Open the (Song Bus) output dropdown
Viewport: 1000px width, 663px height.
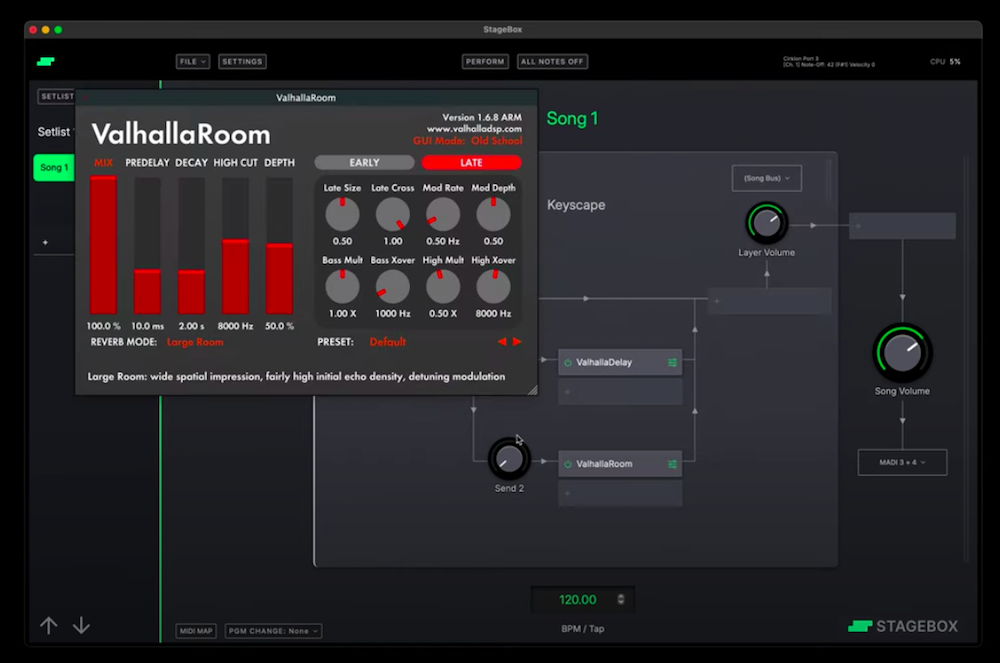coord(767,178)
